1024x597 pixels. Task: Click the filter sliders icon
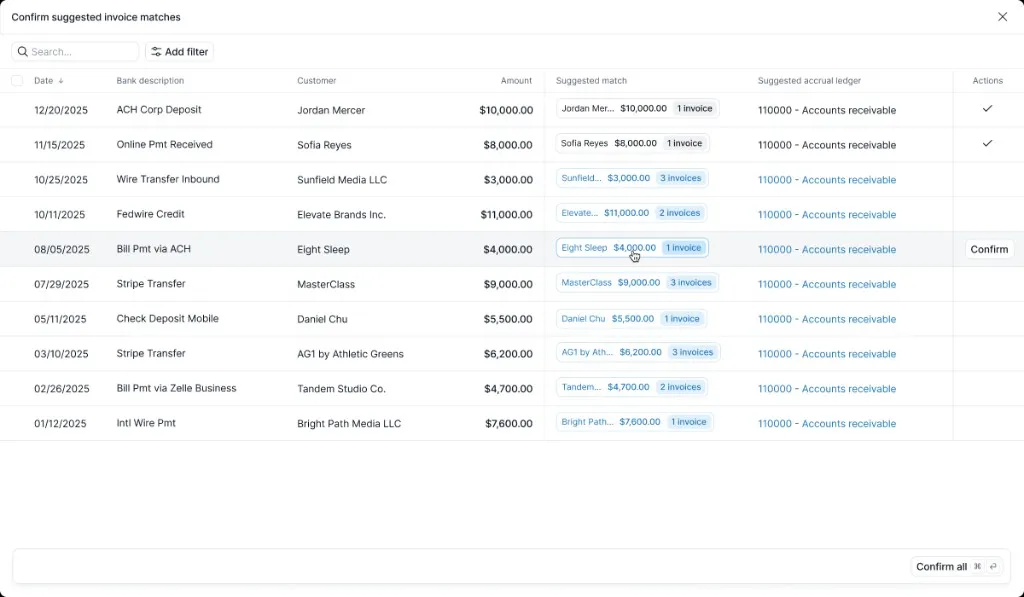[156, 52]
